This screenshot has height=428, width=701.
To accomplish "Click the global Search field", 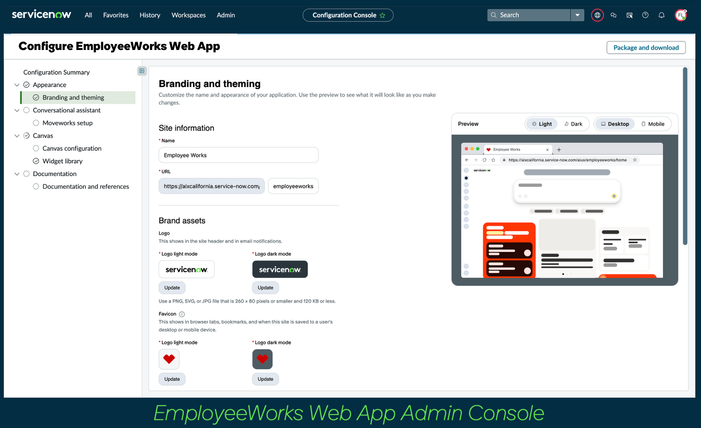I will pyautogui.click(x=529, y=15).
